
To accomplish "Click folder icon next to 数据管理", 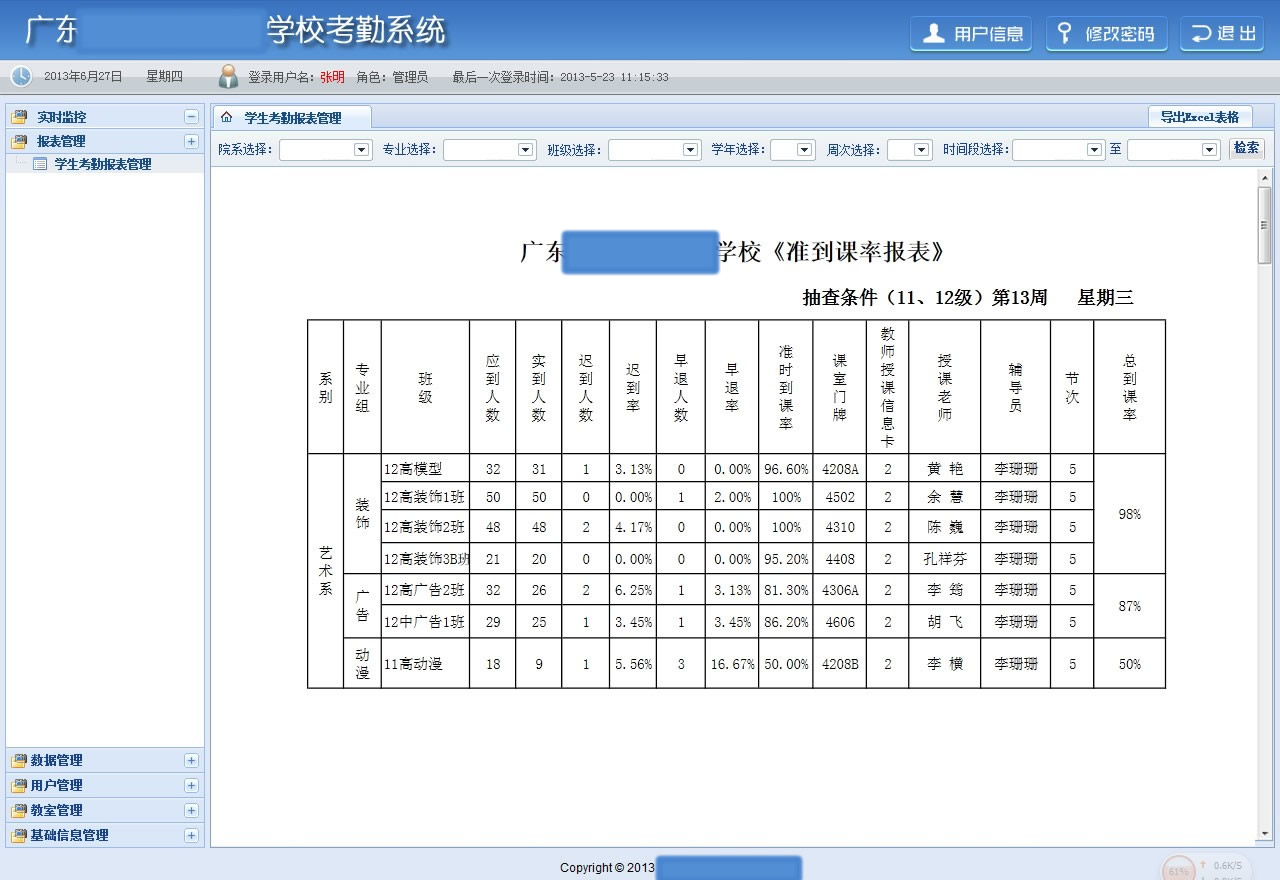I will tap(19, 760).
